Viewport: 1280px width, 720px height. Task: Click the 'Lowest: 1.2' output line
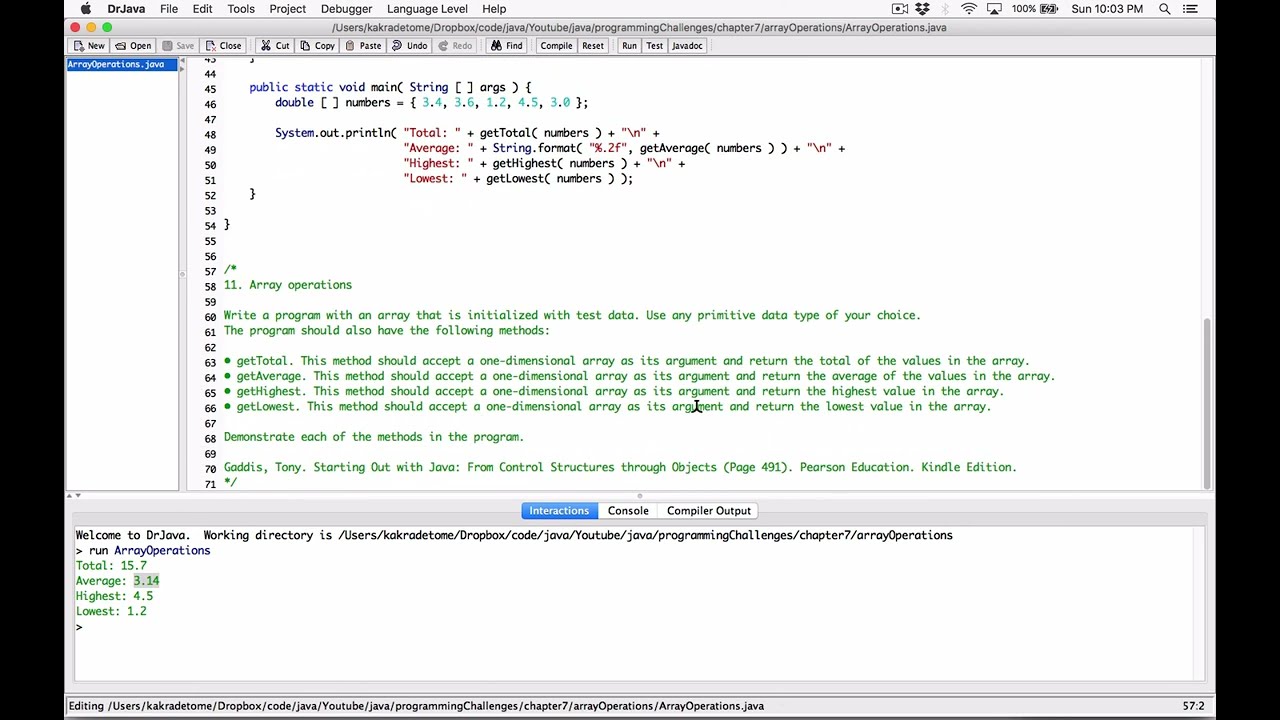point(111,611)
